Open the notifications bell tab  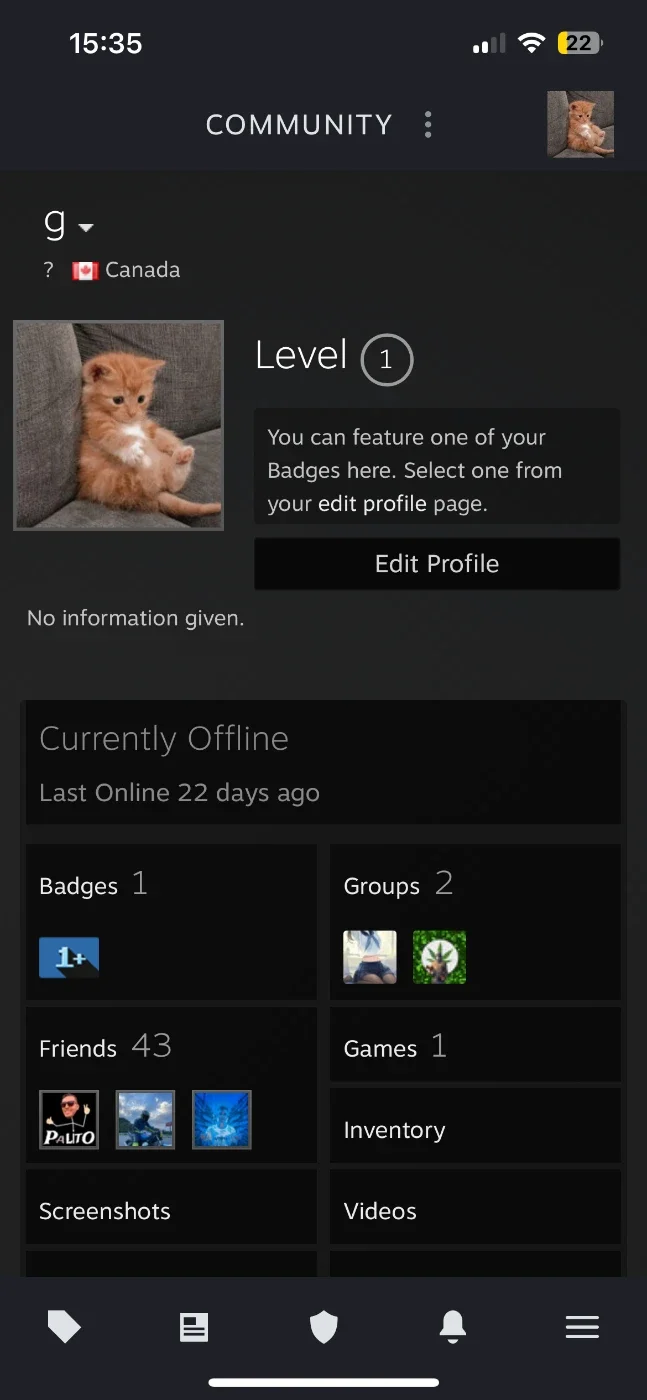tap(453, 1327)
